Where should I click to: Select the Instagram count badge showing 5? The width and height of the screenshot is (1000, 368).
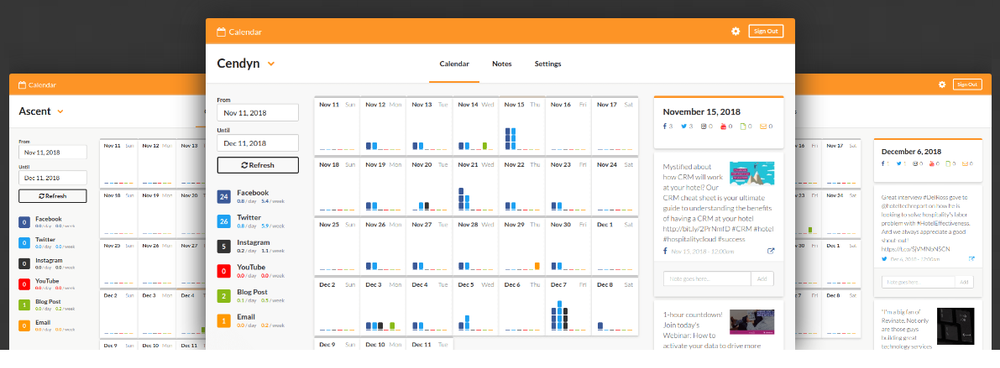pos(223,246)
